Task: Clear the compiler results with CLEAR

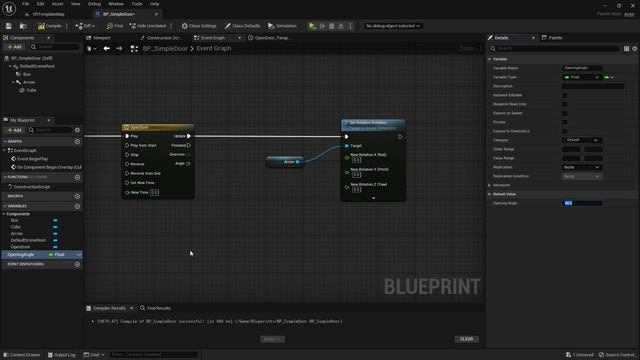Action: (467, 339)
